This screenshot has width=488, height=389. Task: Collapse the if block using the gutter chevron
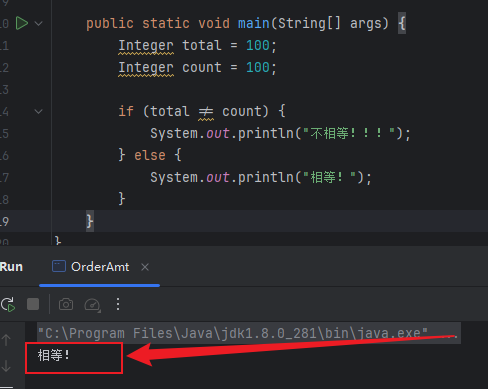(39, 111)
